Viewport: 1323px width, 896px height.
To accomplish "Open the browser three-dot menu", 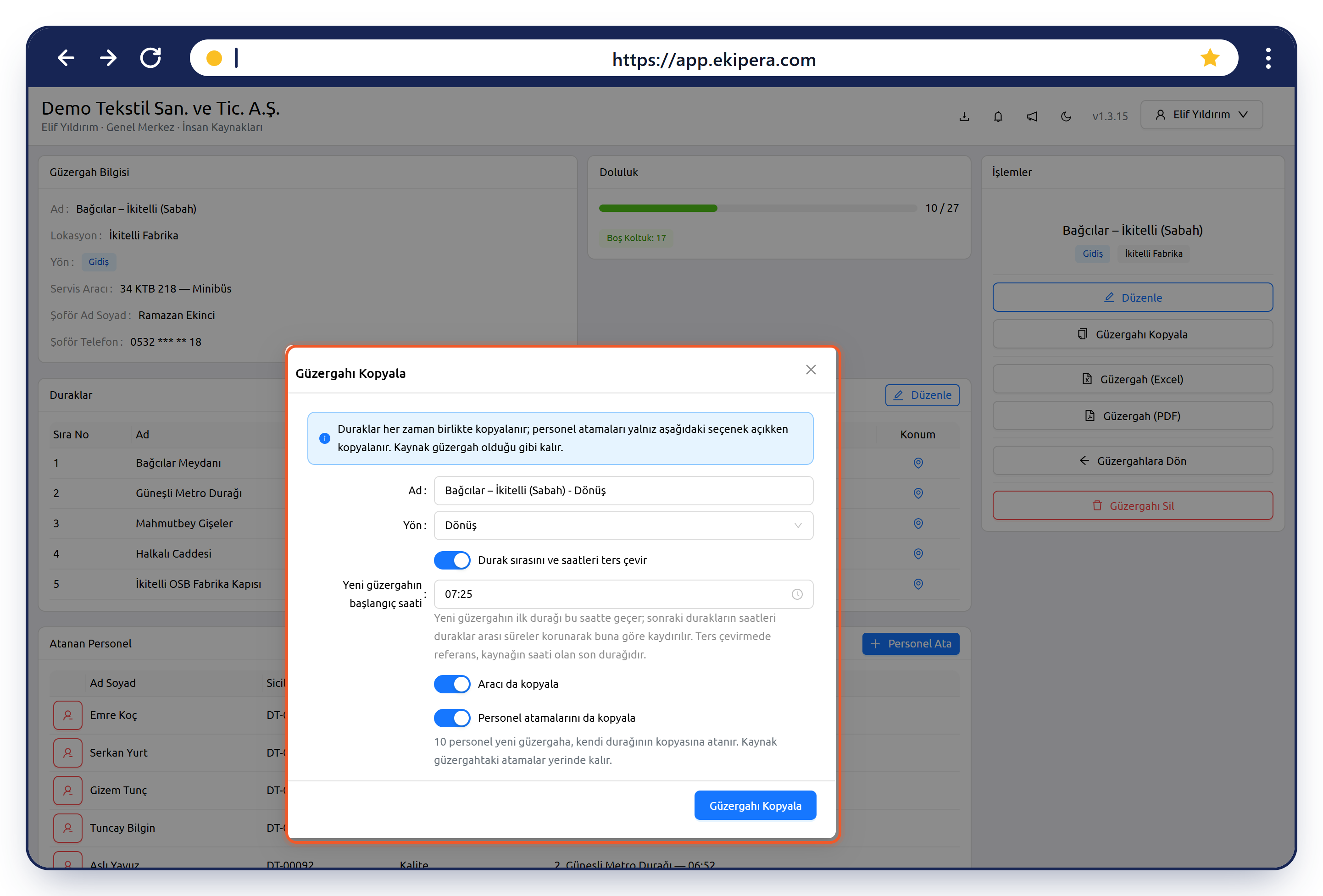I will [1268, 58].
